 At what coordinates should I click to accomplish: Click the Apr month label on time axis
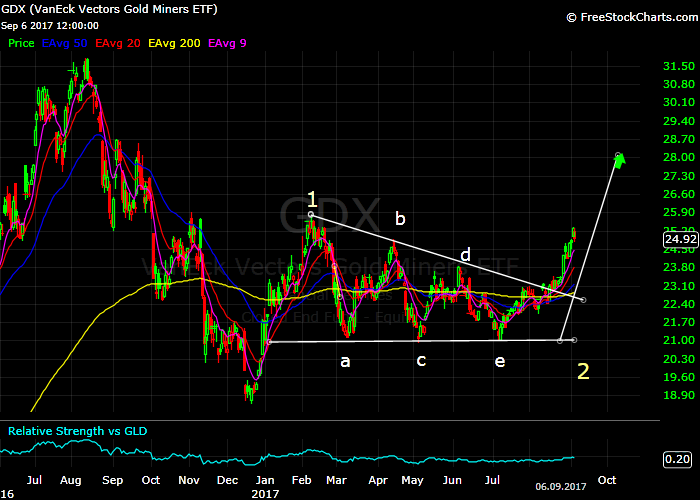378,480
